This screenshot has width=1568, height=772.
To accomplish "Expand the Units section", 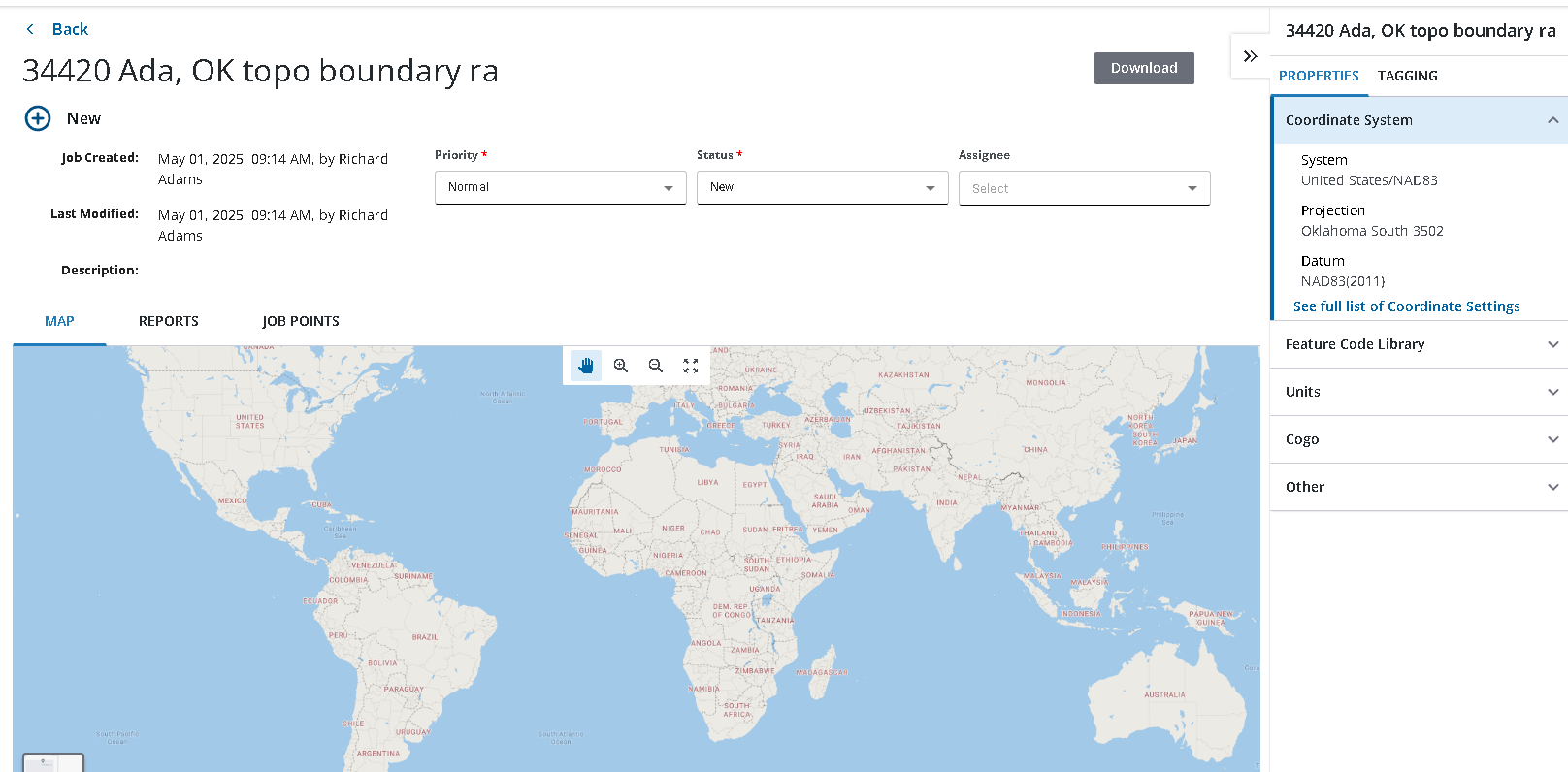I will (1420, 392).
